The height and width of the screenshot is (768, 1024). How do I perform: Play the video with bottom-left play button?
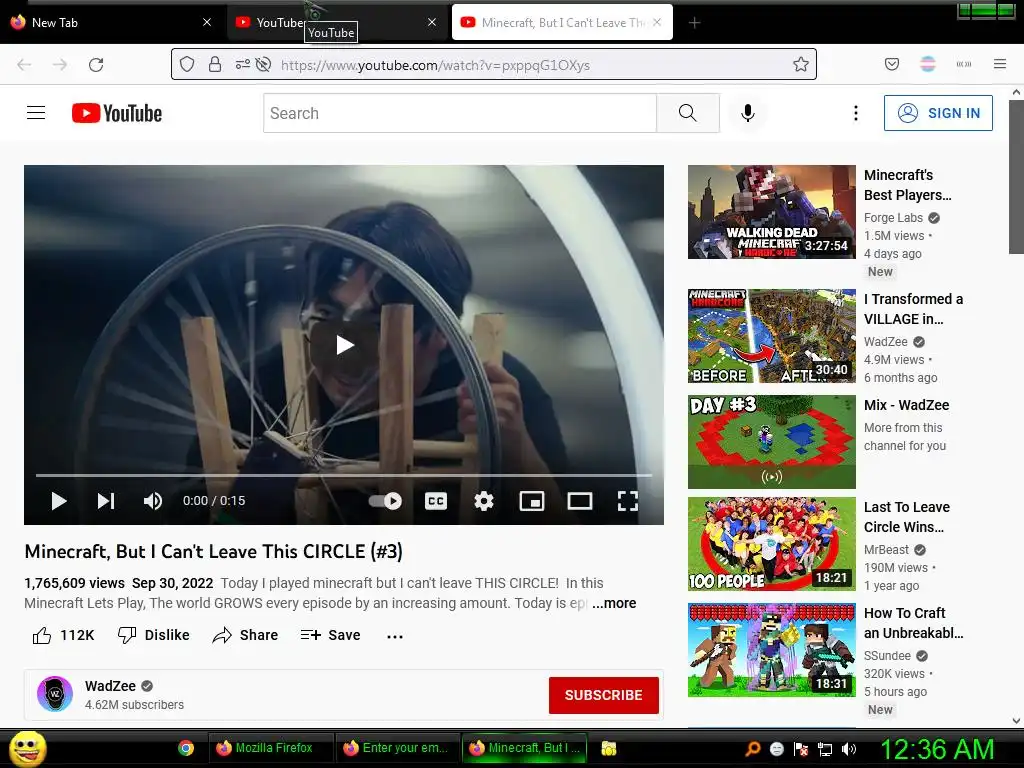59,501
